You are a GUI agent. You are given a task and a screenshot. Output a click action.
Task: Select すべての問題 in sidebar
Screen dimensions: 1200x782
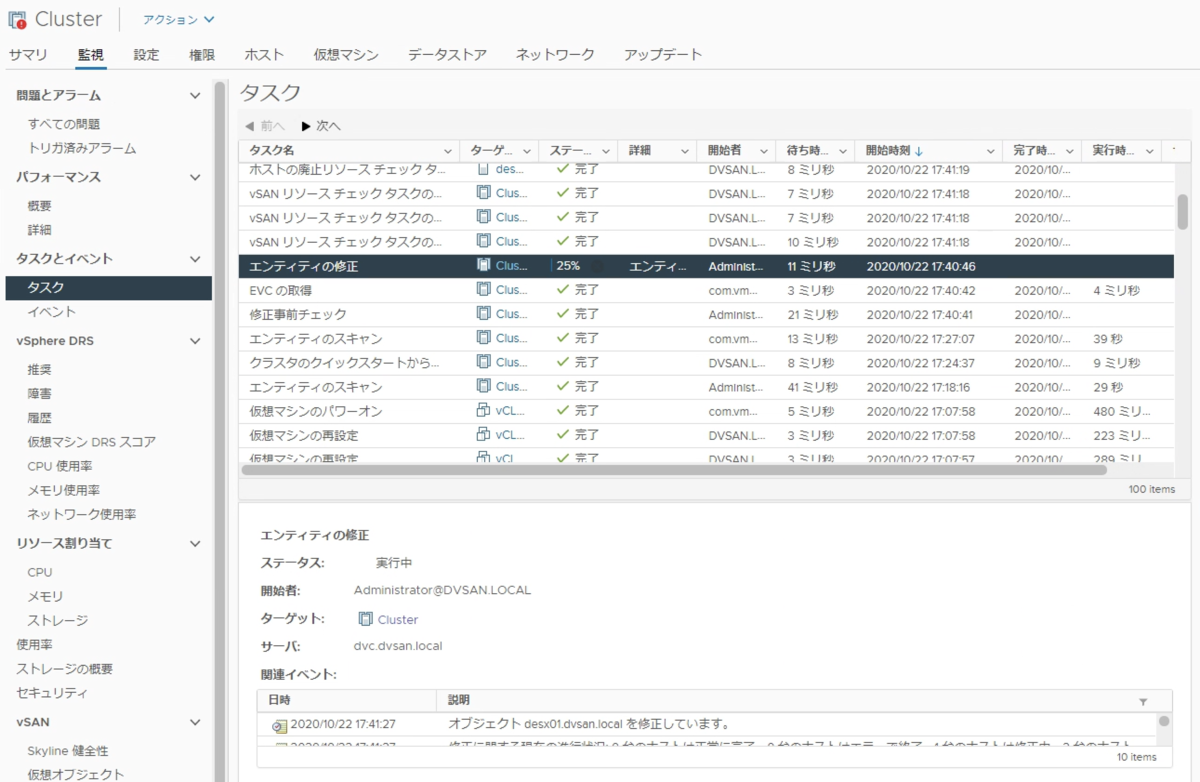pyautogui.click(x=64, y=124)
